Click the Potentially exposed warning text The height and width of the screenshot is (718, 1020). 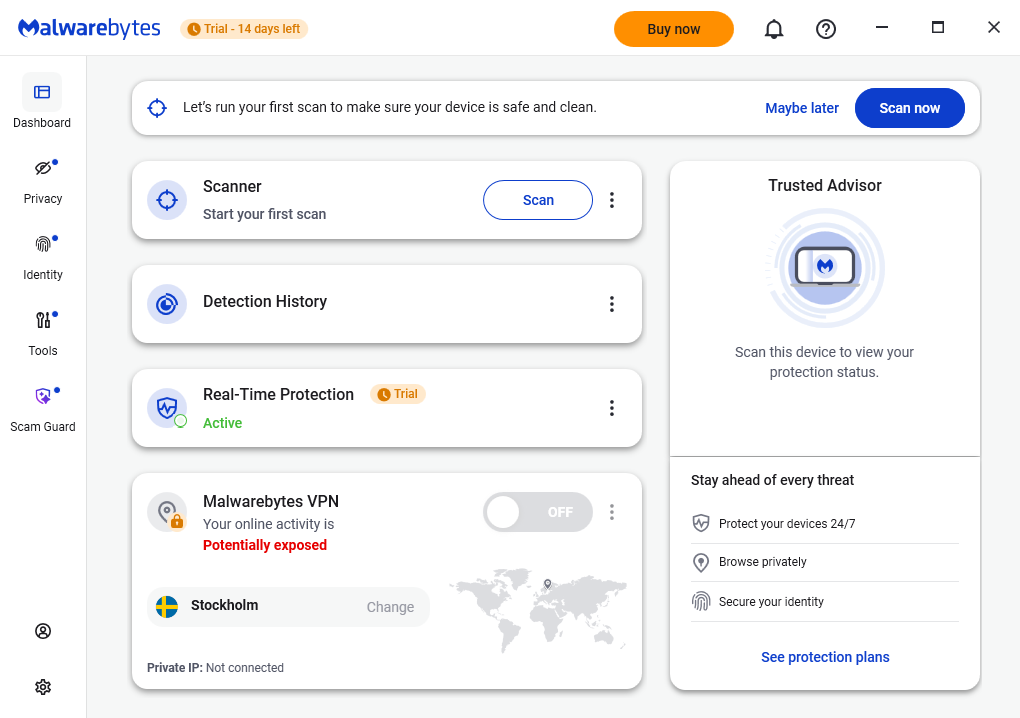265,545
